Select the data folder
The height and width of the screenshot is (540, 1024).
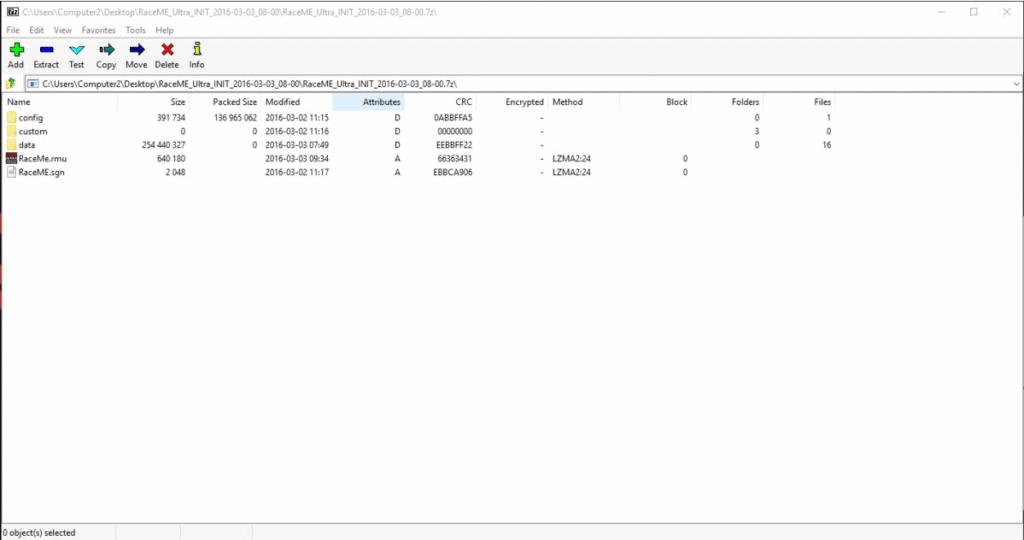pyautogui.click(x=27, y=145)
